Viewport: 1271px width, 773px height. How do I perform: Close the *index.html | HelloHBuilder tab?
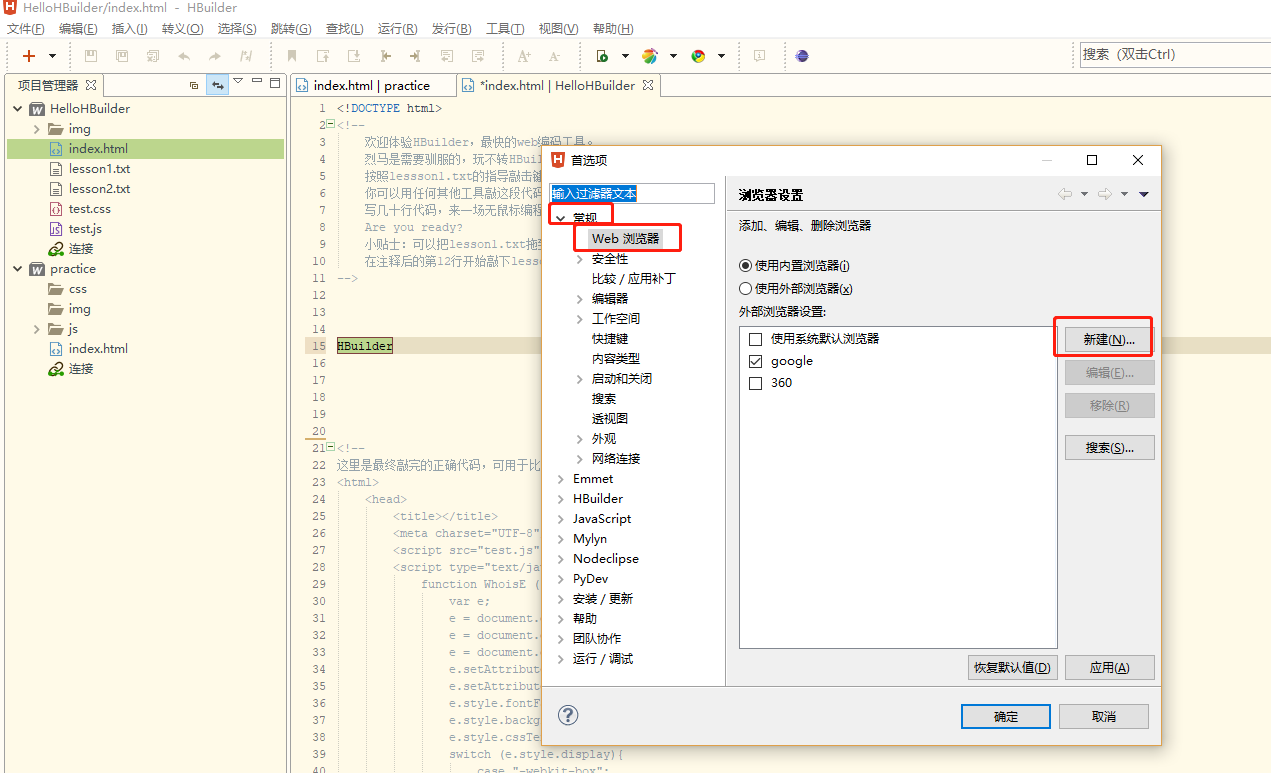648,85
